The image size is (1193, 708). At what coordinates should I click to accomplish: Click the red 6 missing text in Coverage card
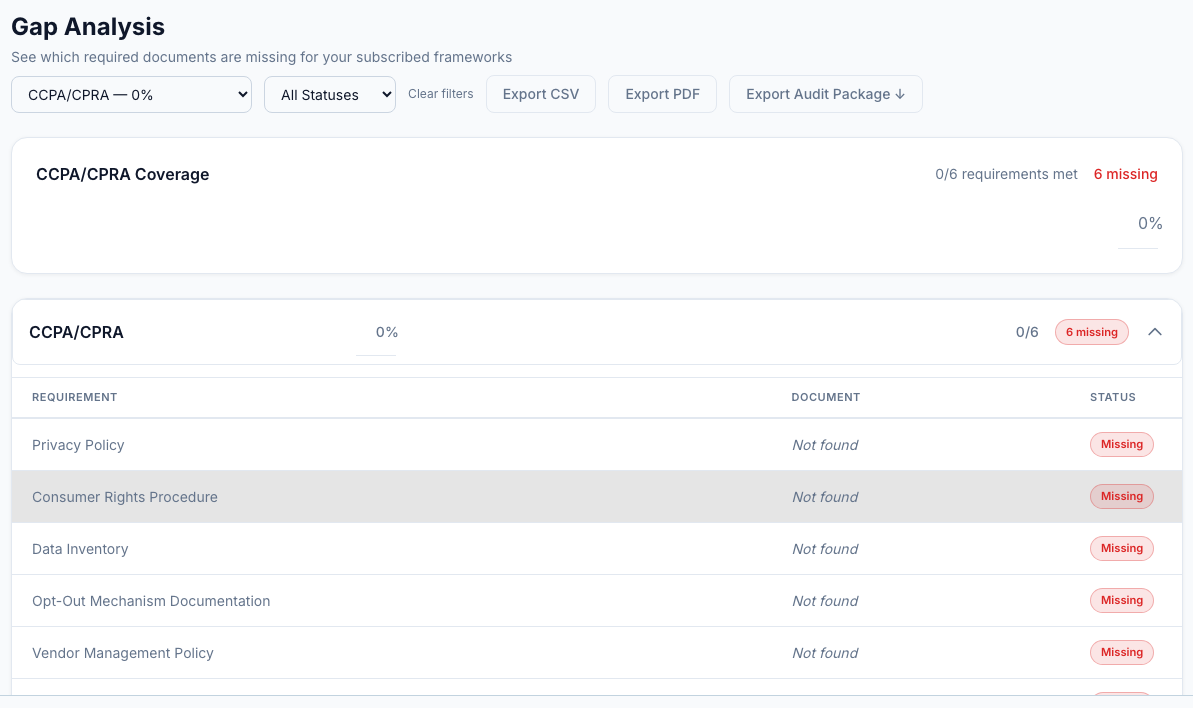(x=1125, y=174)
